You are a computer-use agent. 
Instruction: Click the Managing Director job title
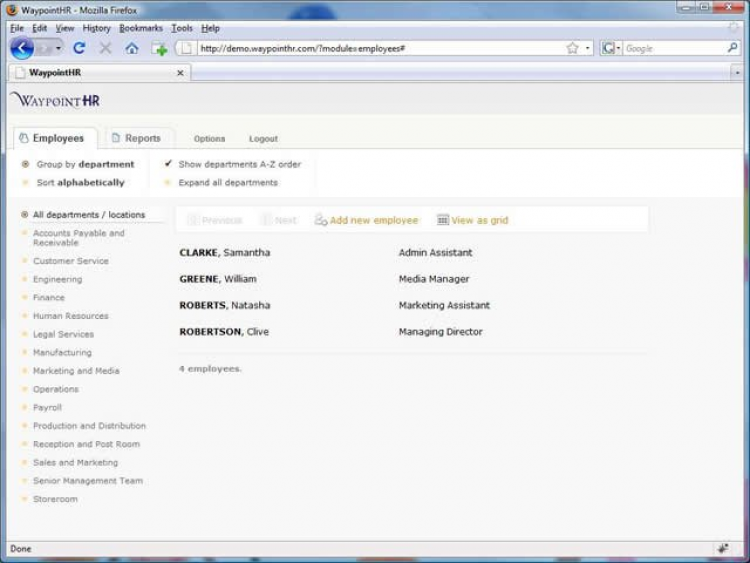[x=441, y=331]
